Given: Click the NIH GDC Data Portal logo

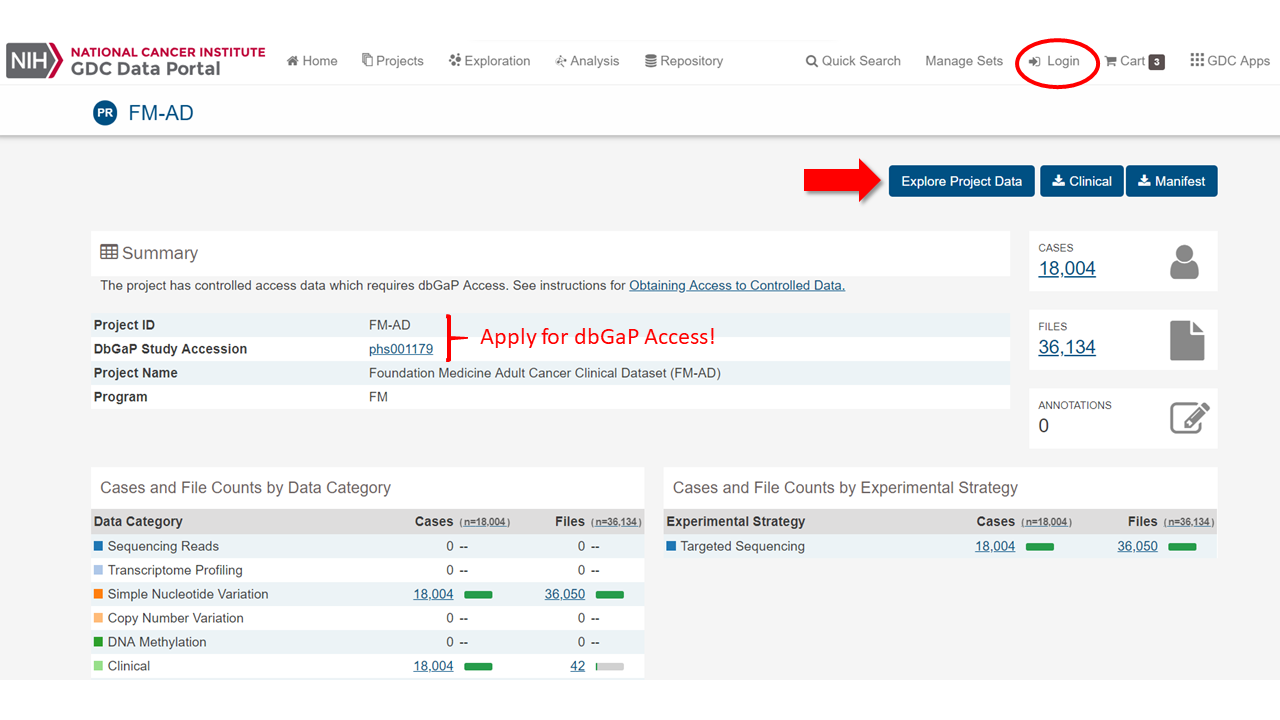Looking at the screenshot, I should coord(136,61).
